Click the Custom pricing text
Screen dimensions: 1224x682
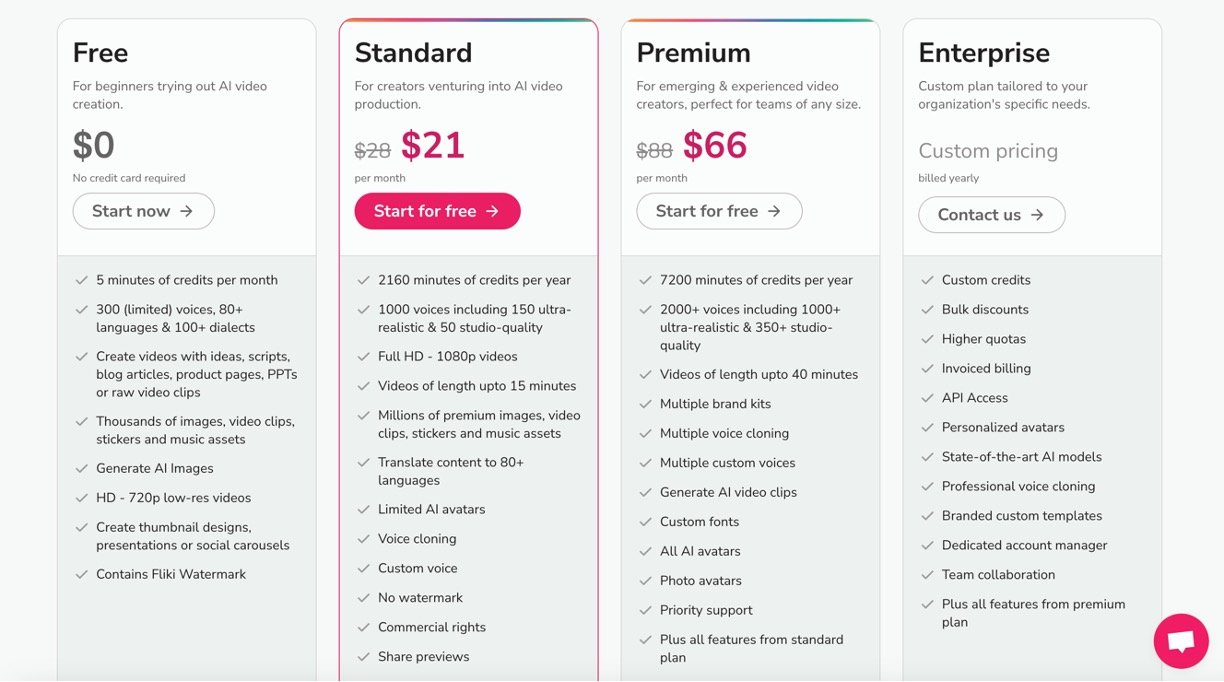[988, 151]
